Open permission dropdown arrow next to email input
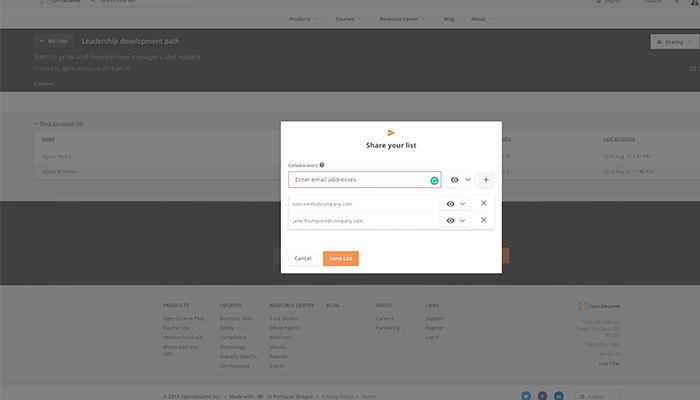700x400 pixels. (x=468, y=180)
